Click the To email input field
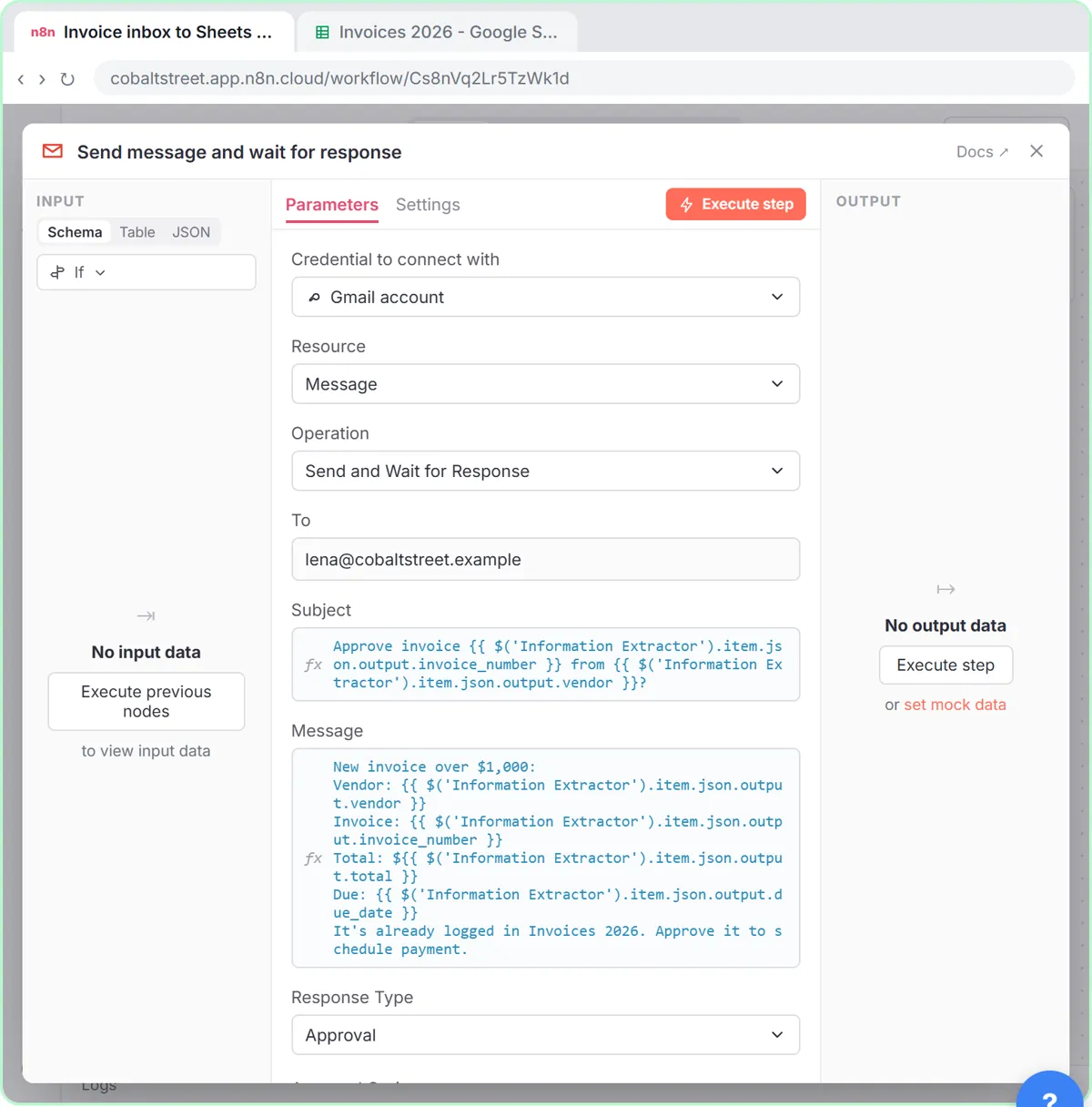Viewport: 1092px width, 1107px height. (546, 559)
